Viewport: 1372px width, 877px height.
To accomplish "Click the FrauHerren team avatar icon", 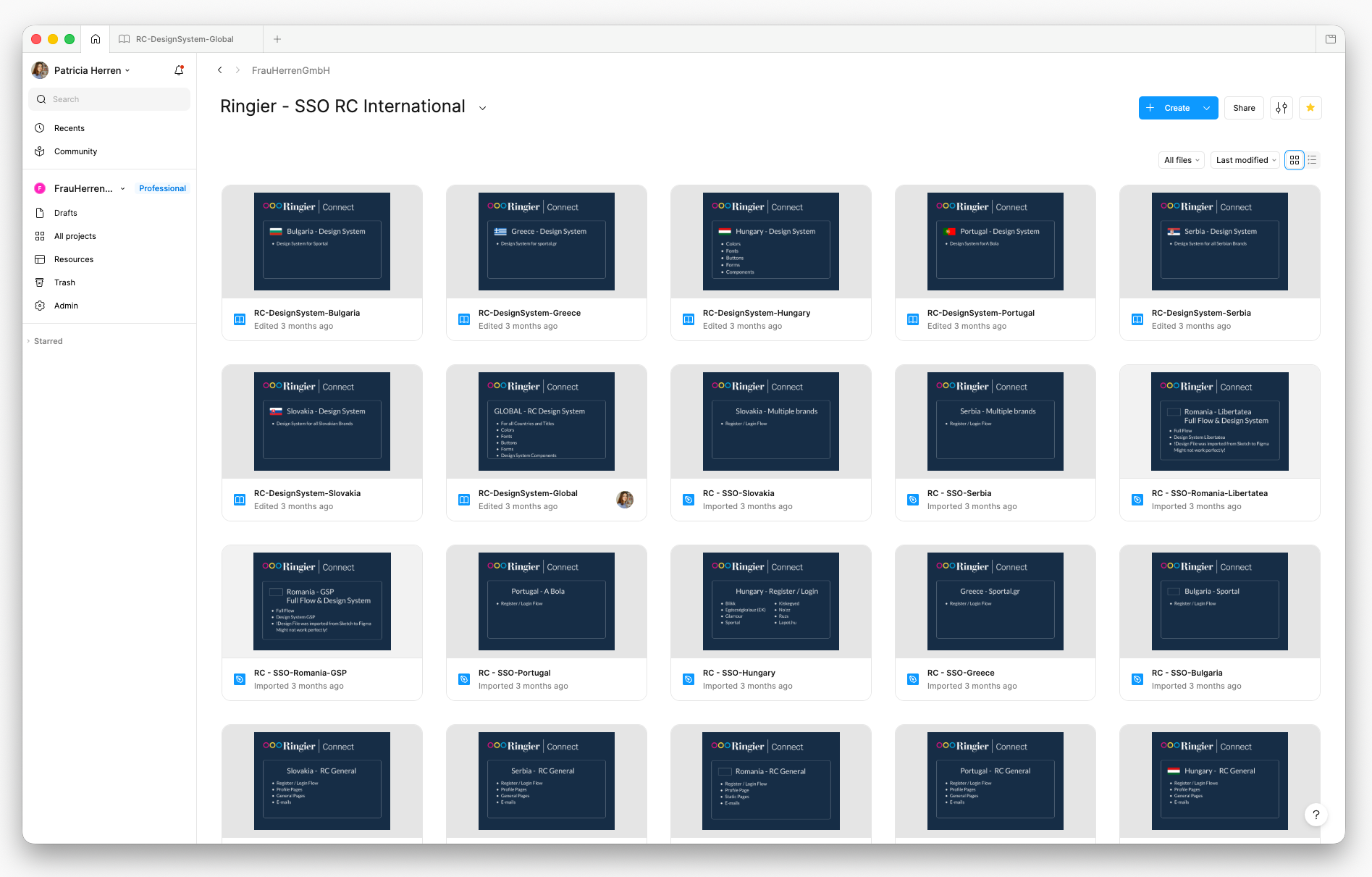I will (x=40, y=188).
